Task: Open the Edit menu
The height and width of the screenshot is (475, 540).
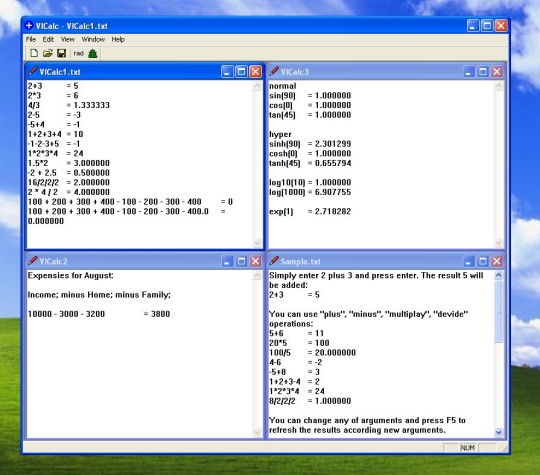Action: 48,39
